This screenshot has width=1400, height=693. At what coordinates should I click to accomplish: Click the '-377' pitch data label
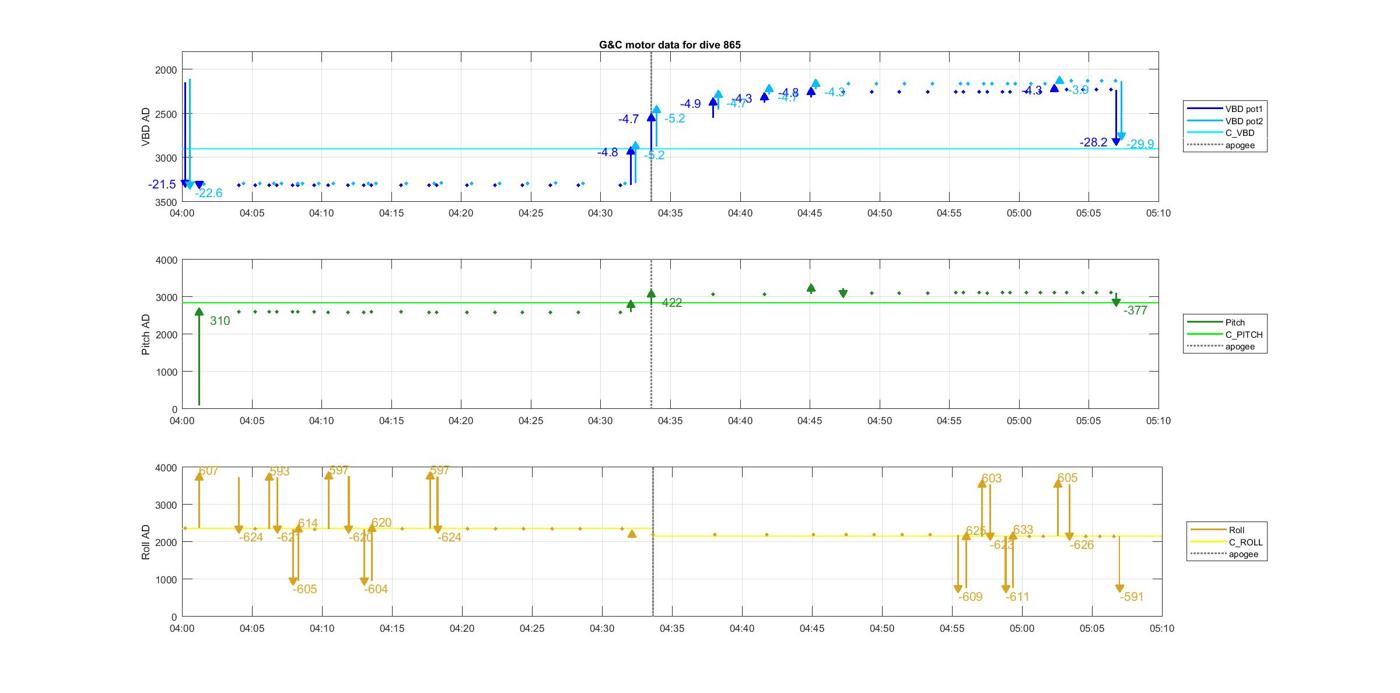tap(1135, 311)
